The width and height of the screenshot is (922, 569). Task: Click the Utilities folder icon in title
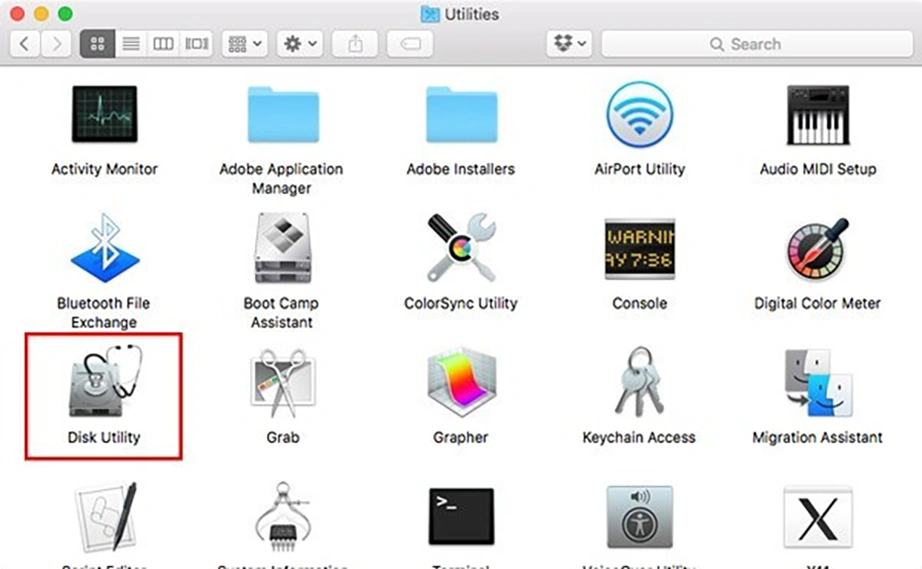(x=430, y=14)
